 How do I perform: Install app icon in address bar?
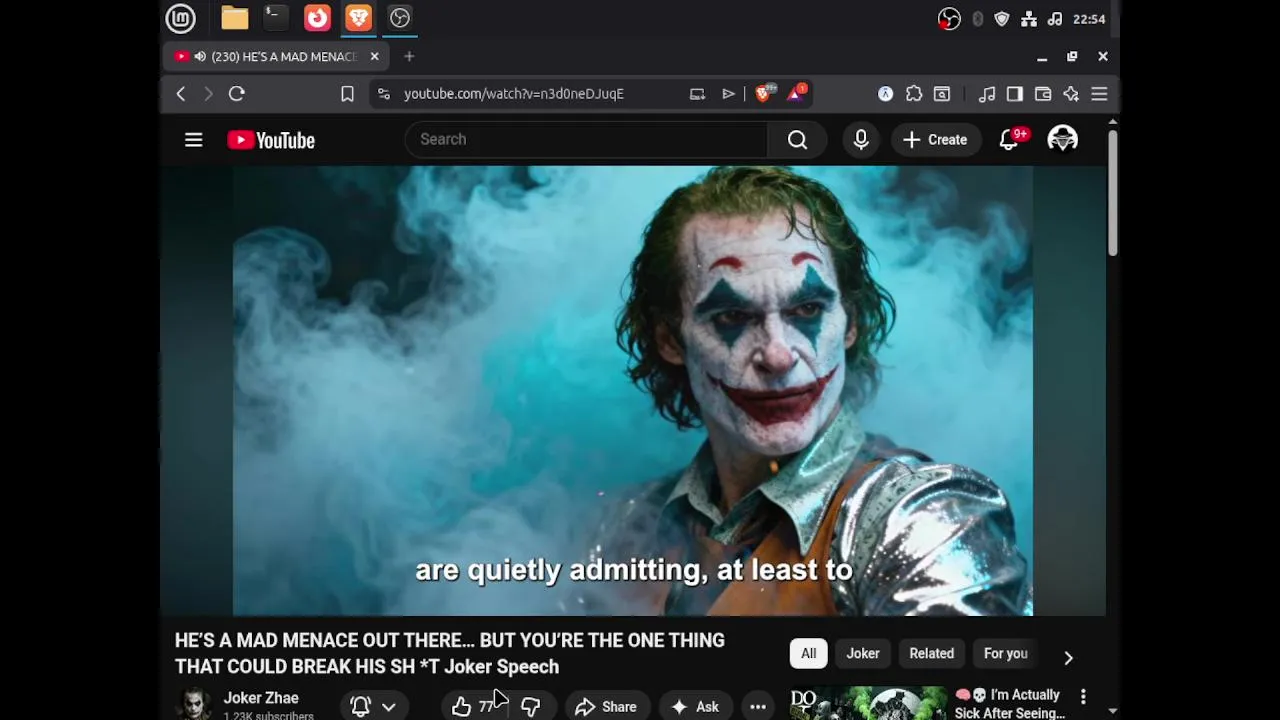[697, 94]
